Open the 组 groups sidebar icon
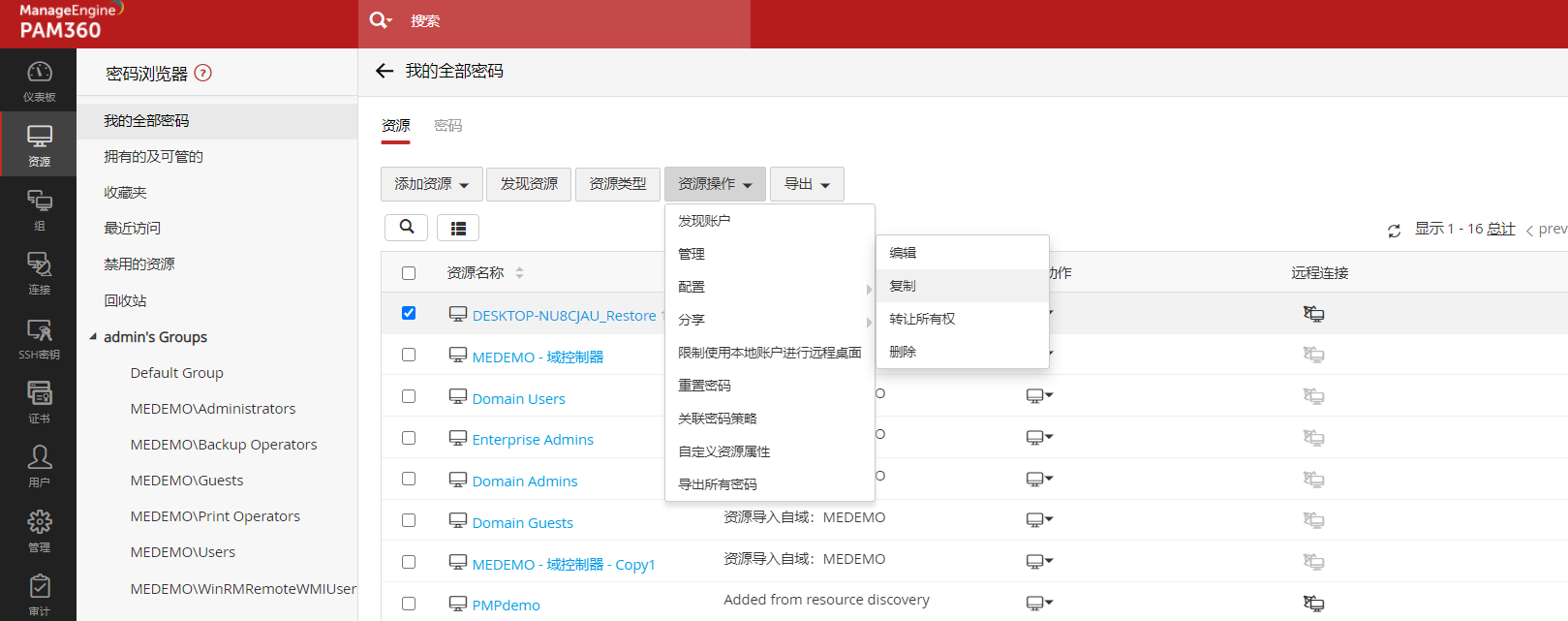Screen dimensions: 1568x621 coord(39,208)
